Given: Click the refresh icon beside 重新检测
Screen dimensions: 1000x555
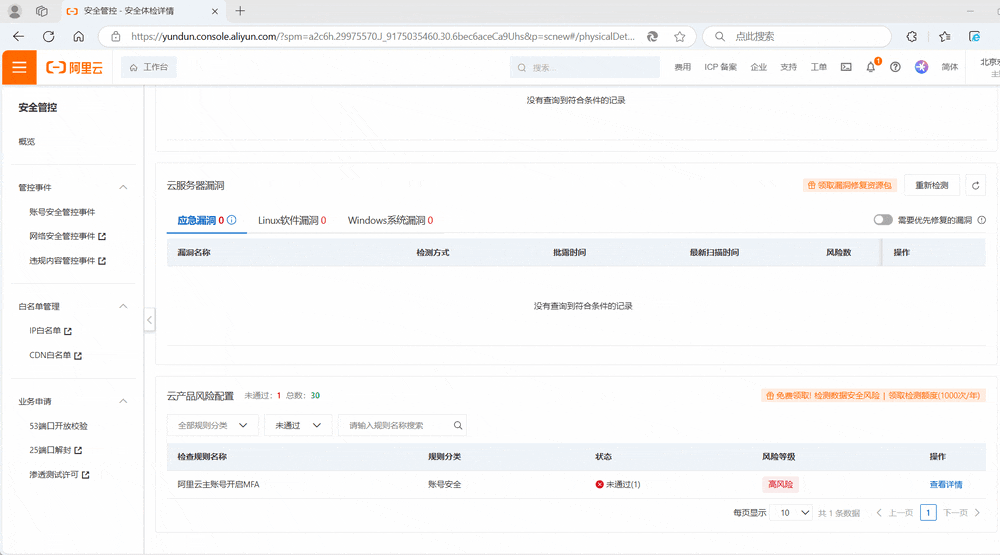Looking at the screenshot, I should [x=975, y=186].
